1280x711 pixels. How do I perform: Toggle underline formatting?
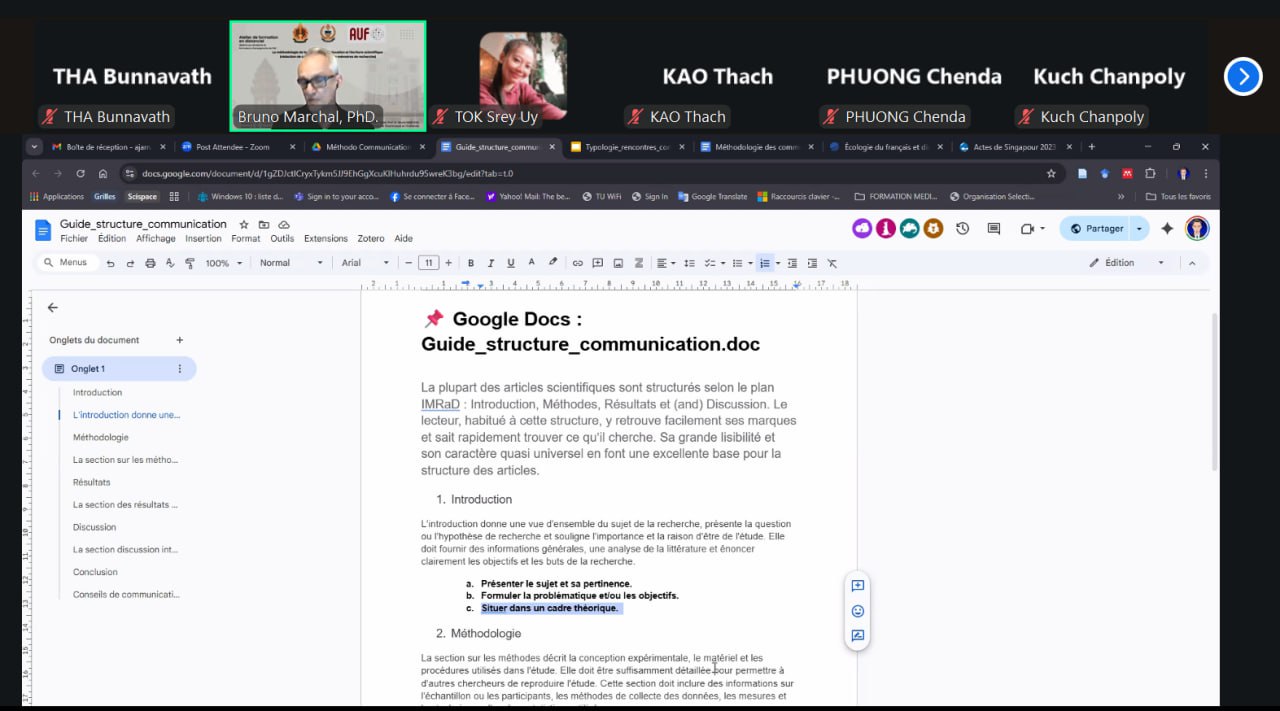[511, 263]
